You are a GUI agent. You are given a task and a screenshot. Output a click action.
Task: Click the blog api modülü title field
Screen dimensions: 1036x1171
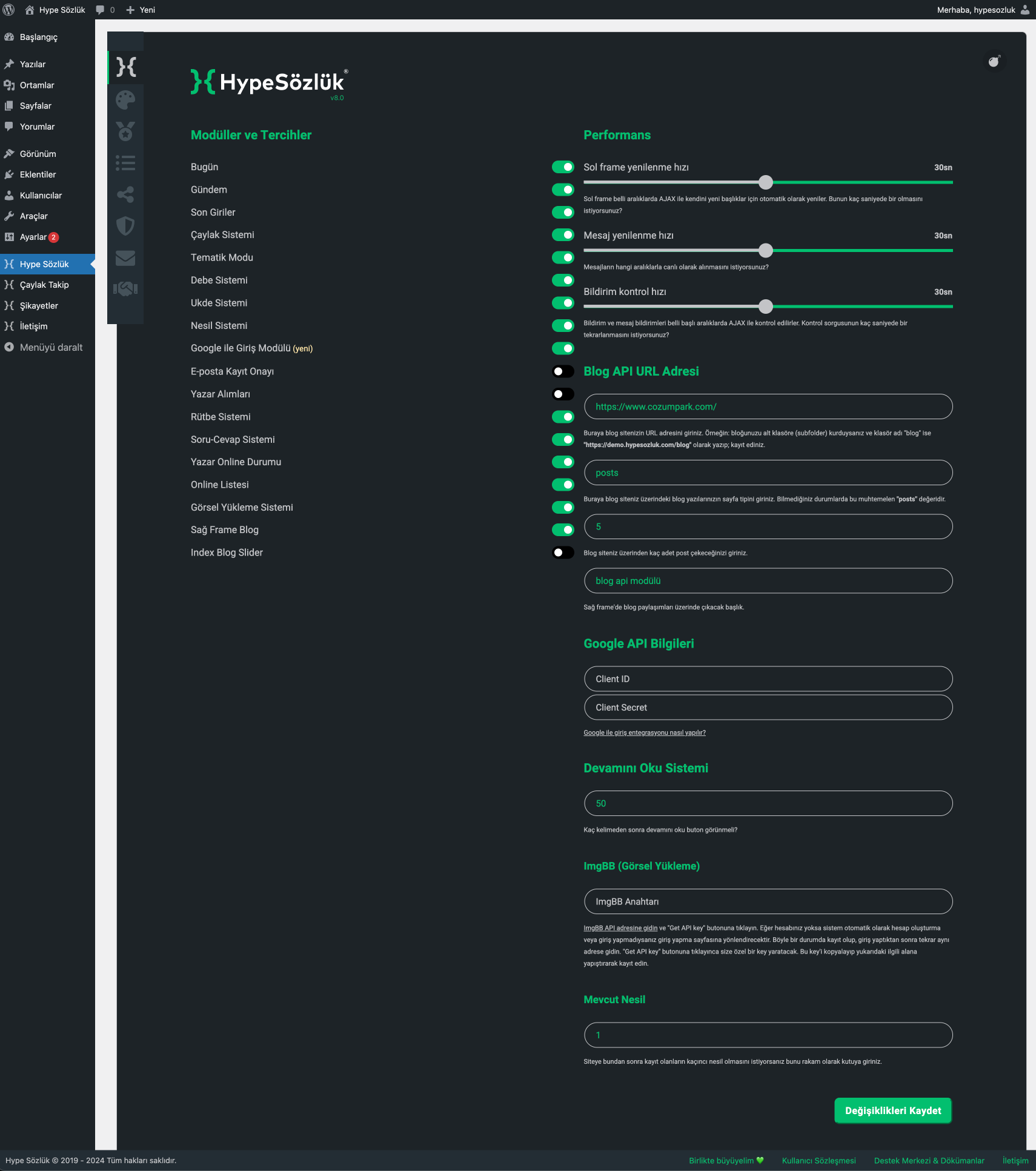click(x=768, y=581)
